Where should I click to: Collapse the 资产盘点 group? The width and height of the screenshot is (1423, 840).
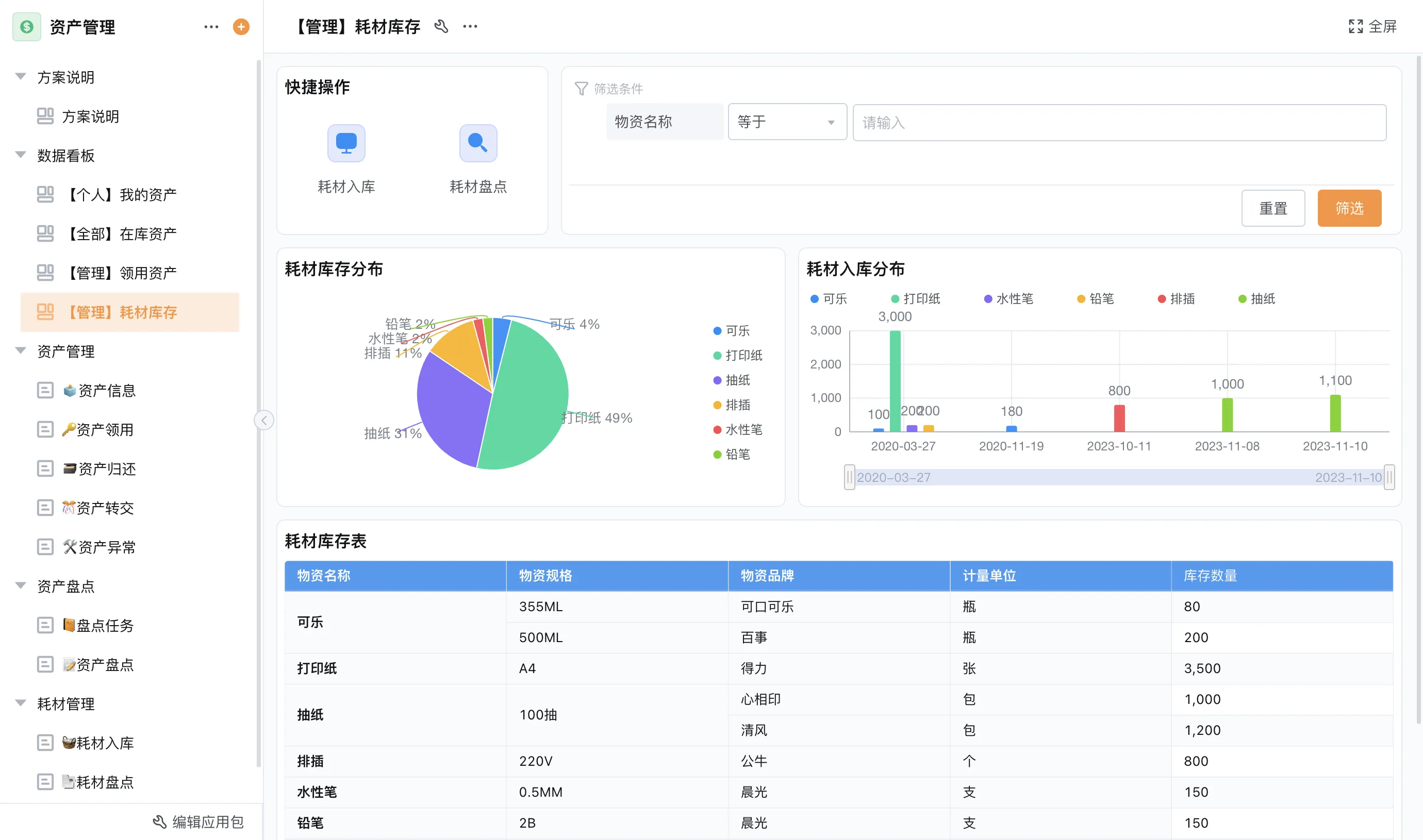coord(21,585)
